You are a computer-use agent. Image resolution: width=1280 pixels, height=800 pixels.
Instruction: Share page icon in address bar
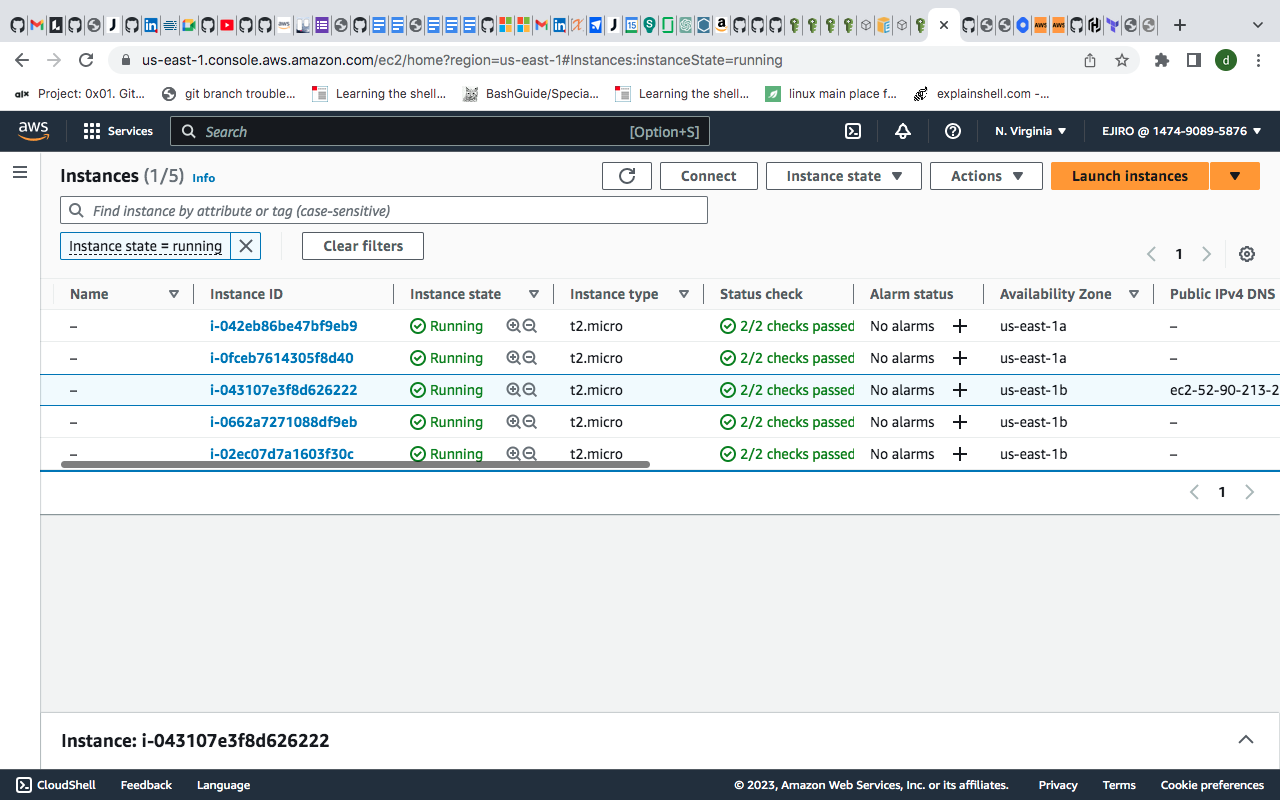[1090, 60]
